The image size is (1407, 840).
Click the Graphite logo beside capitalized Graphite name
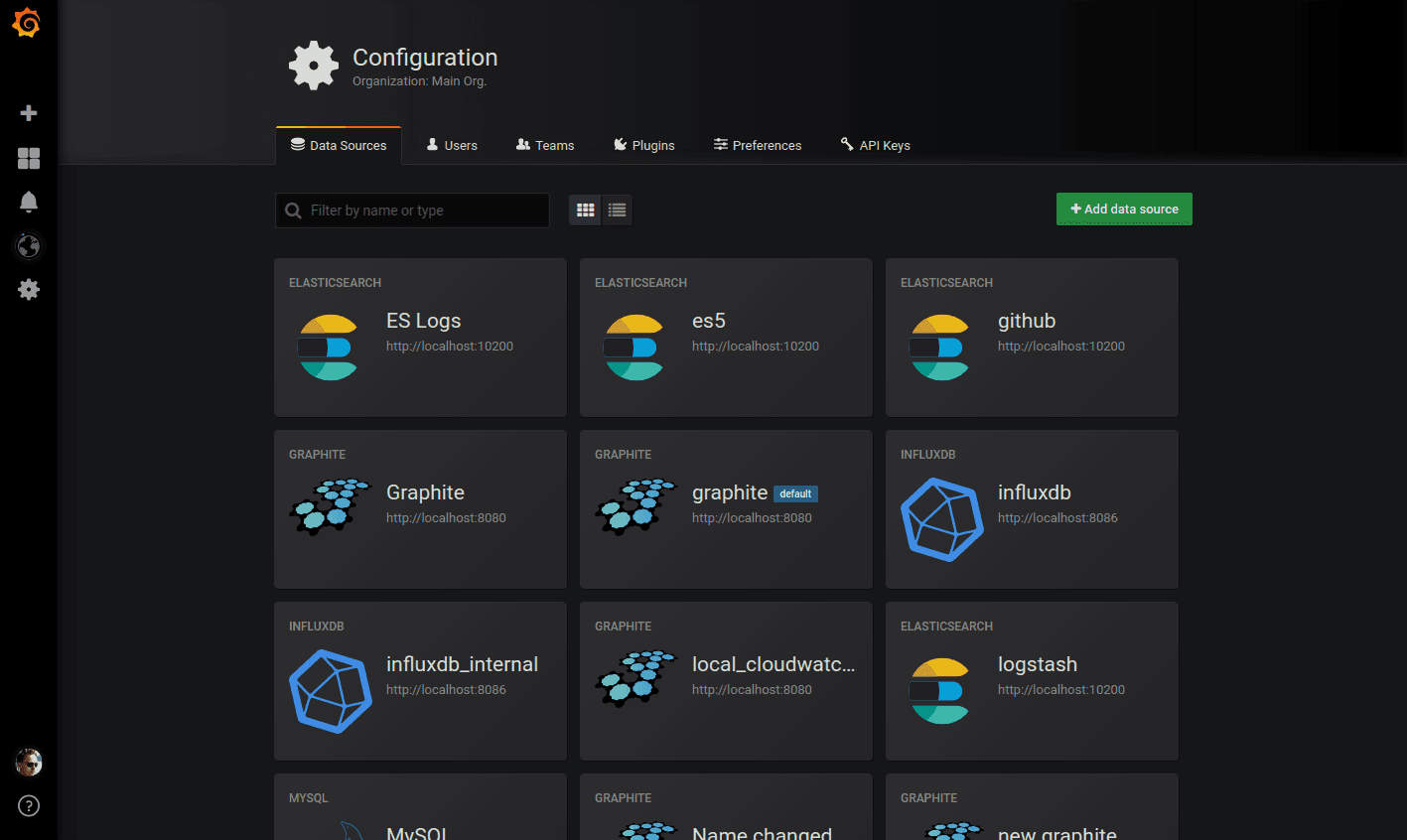[x=330, y=507]
